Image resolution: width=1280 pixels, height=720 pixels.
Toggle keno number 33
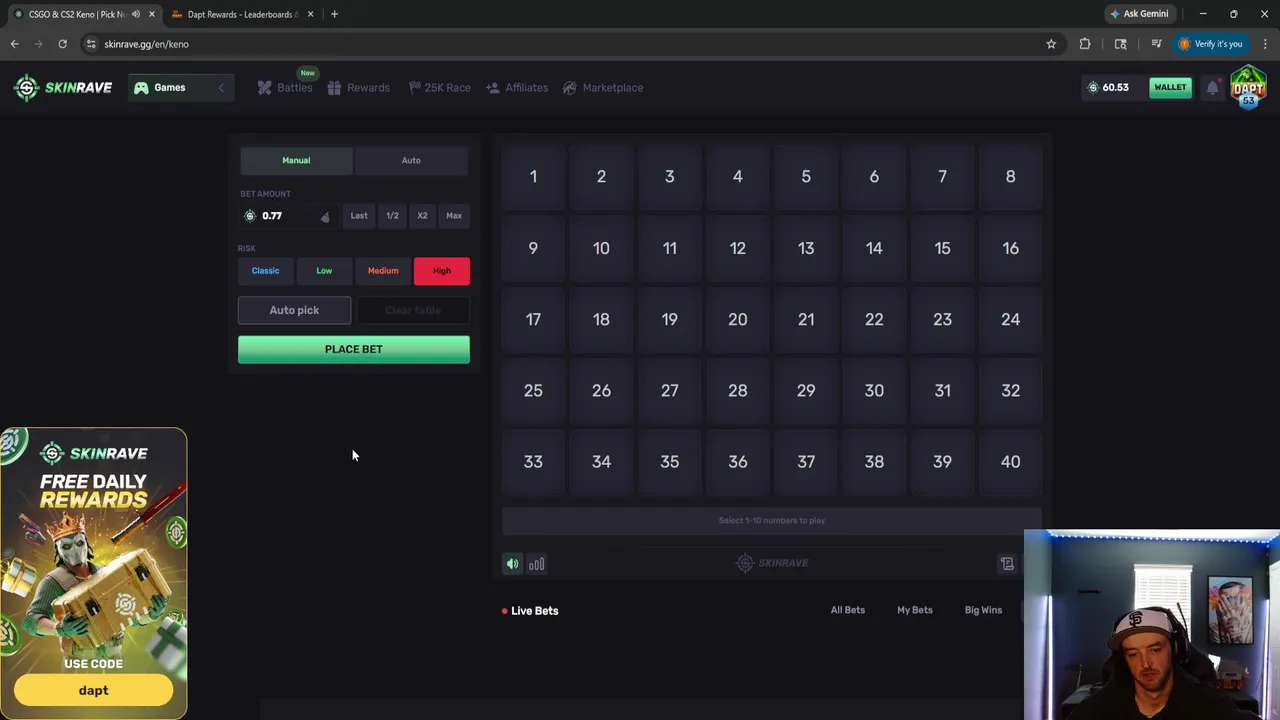(x=533, y=462)
